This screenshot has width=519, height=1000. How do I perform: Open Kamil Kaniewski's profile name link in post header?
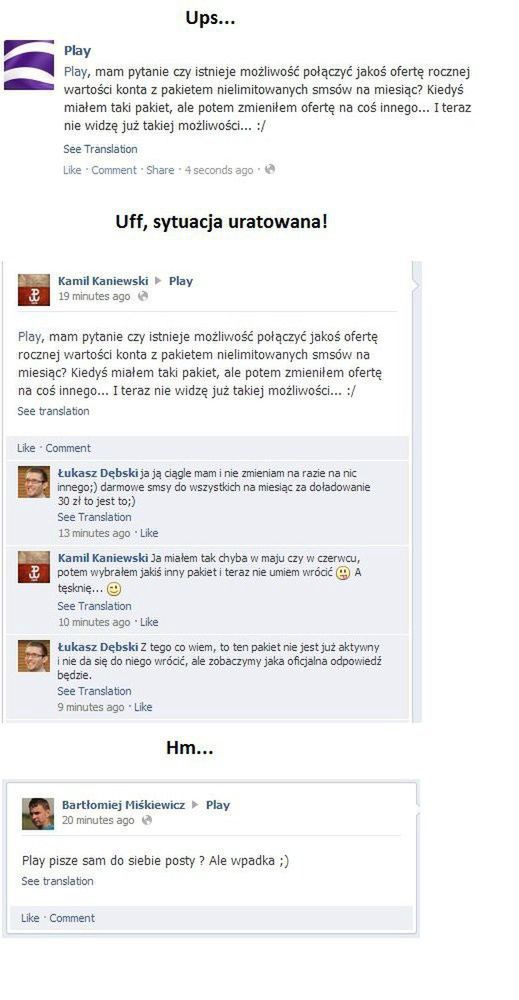coord(103,281)
